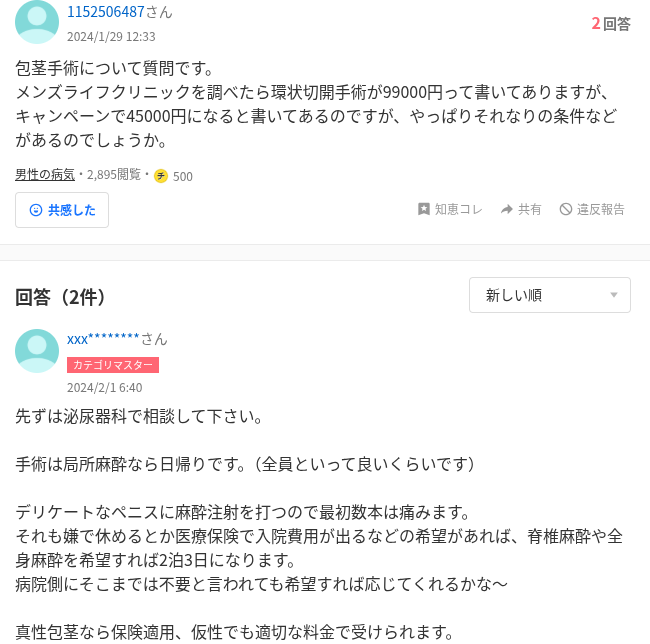Click the 違反報告 report icon

pos(566,209)
